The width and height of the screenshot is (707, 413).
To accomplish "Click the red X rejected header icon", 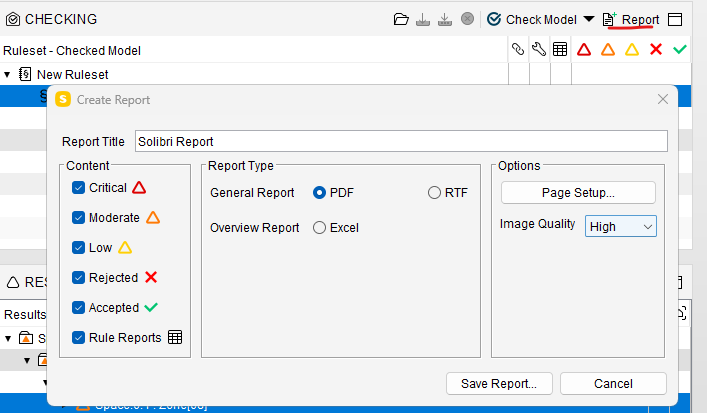I will pyautogui.click(x=656, y=49).
